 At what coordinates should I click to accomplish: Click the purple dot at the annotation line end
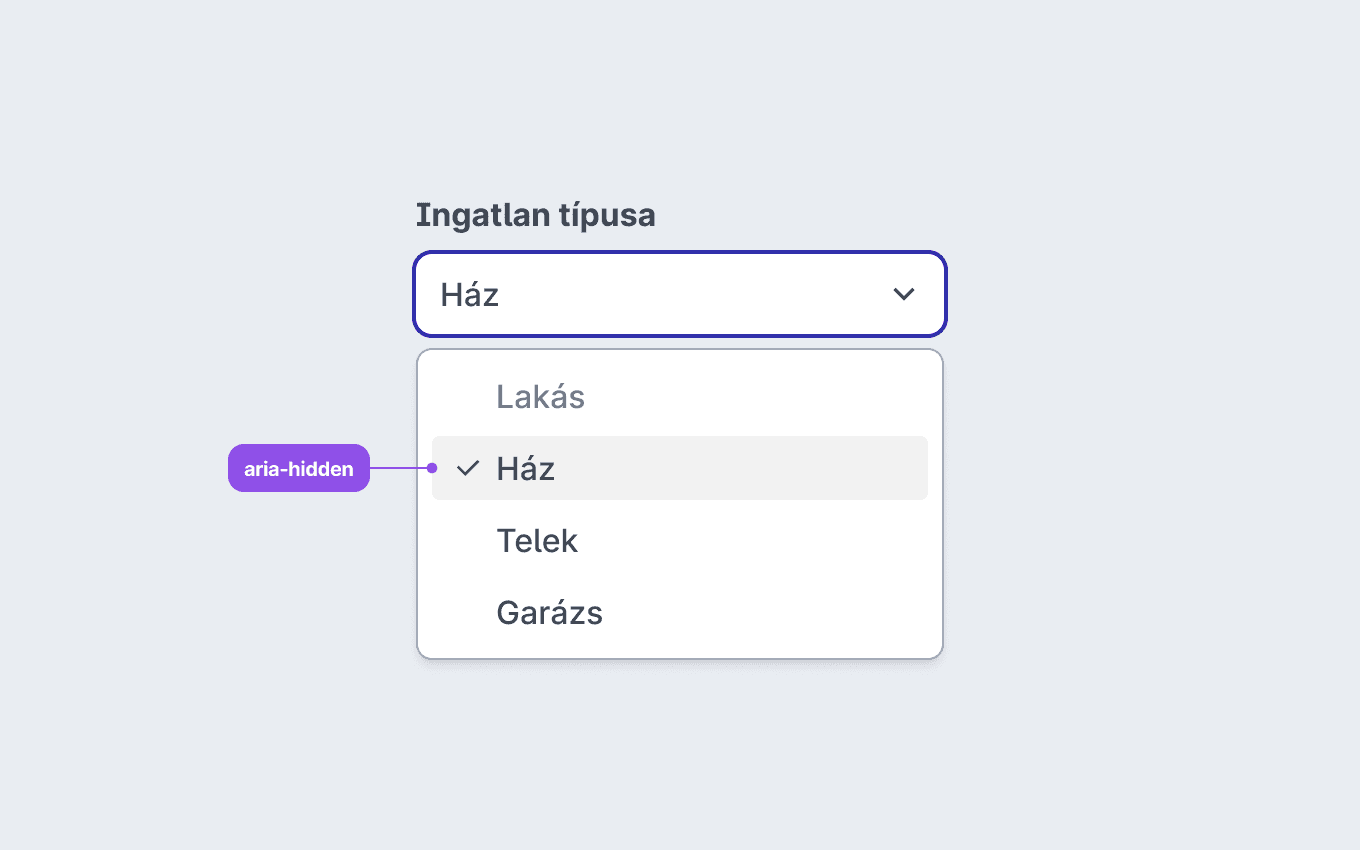(x=432, y=468)
